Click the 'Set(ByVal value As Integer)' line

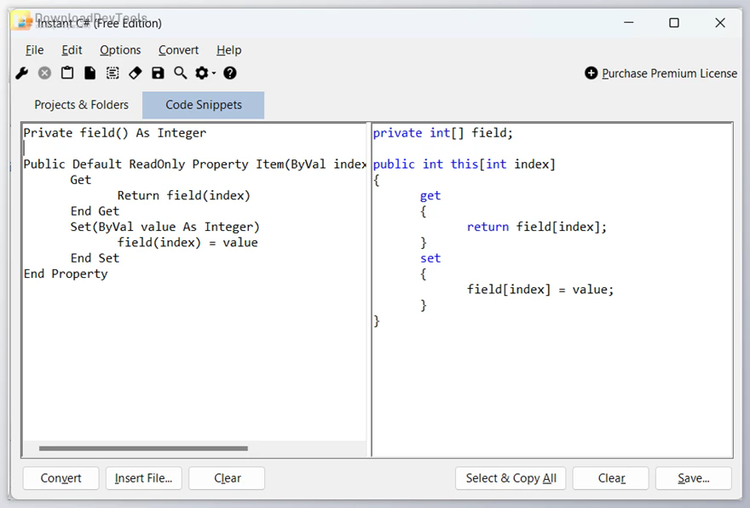(165, 227)
